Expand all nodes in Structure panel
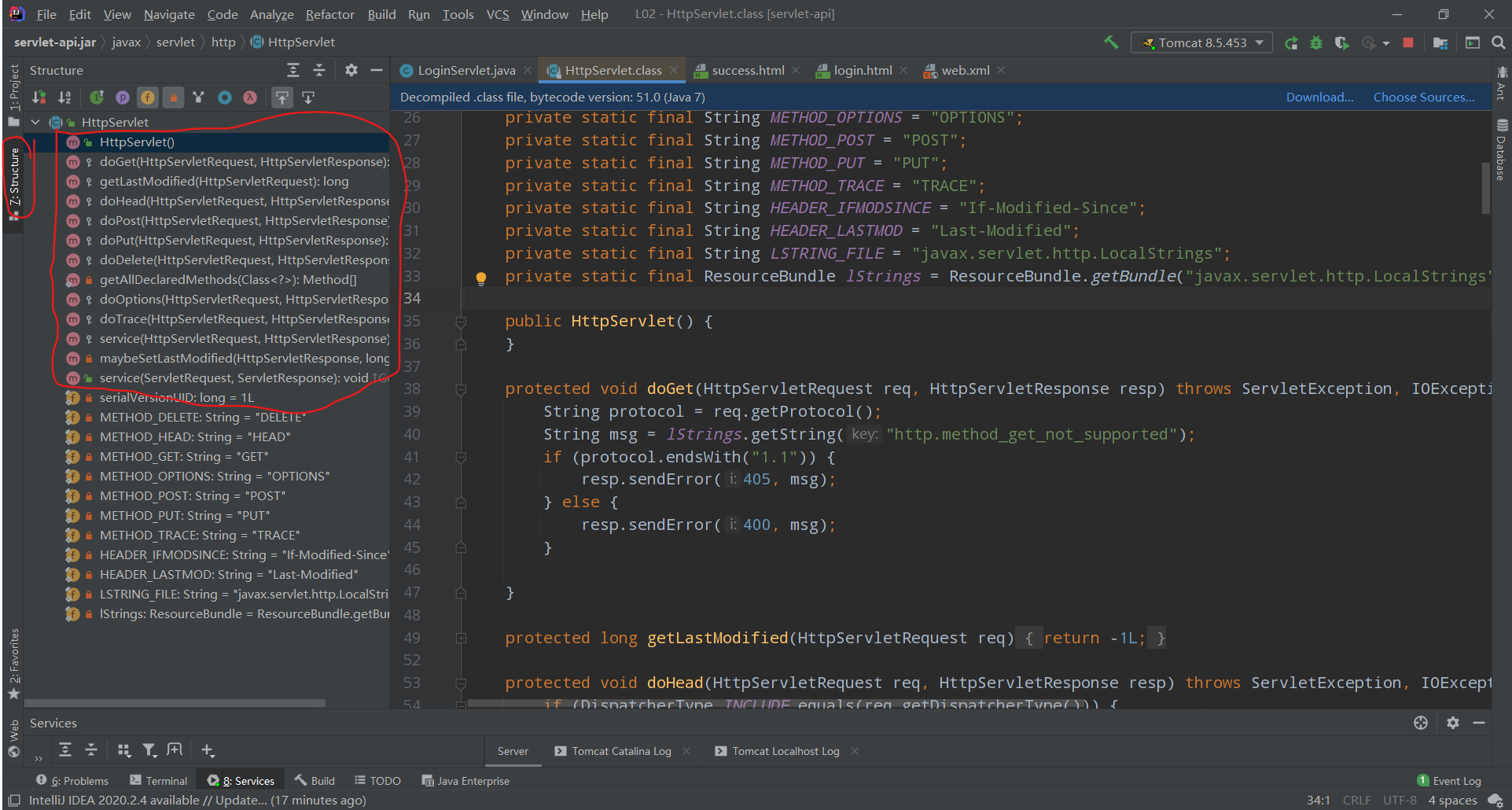 (293, 70)
